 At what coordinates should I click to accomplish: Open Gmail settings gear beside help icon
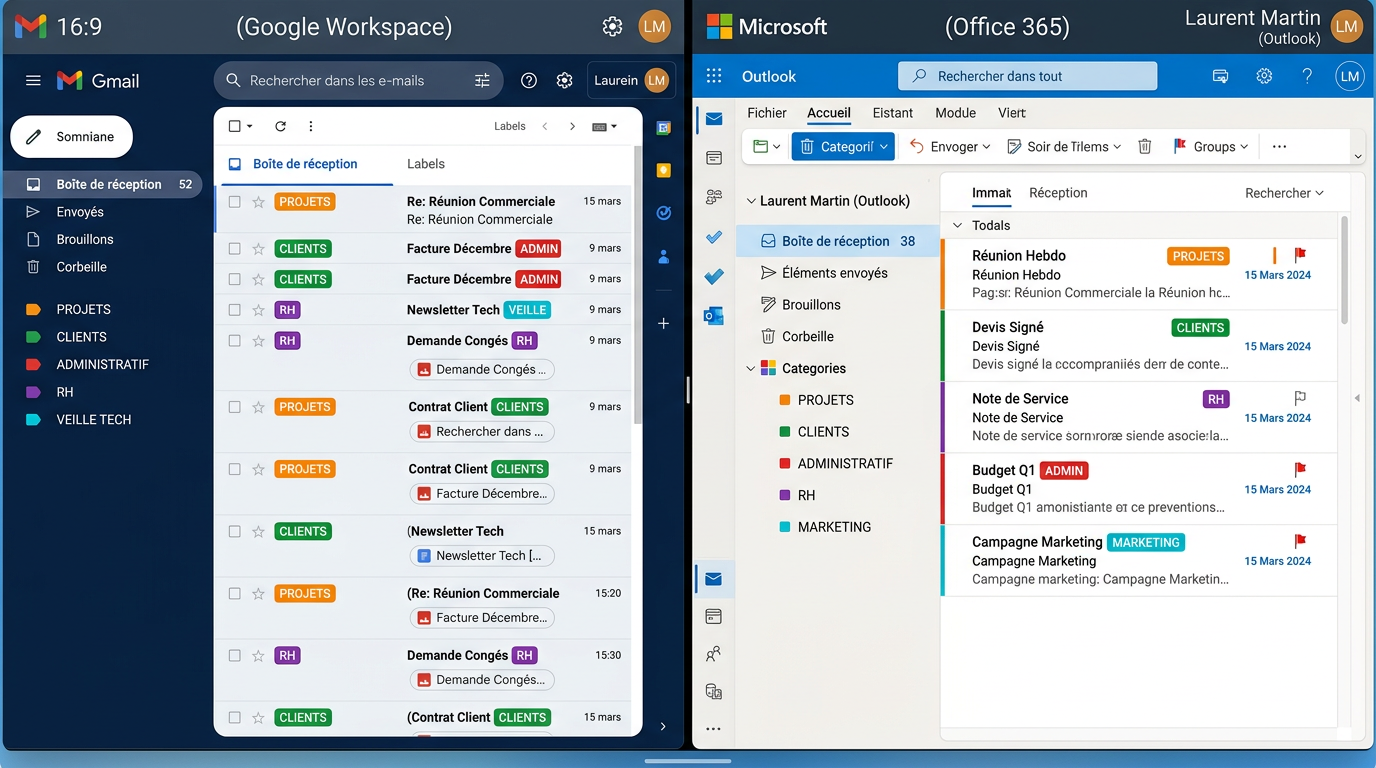tap(565, 81)
